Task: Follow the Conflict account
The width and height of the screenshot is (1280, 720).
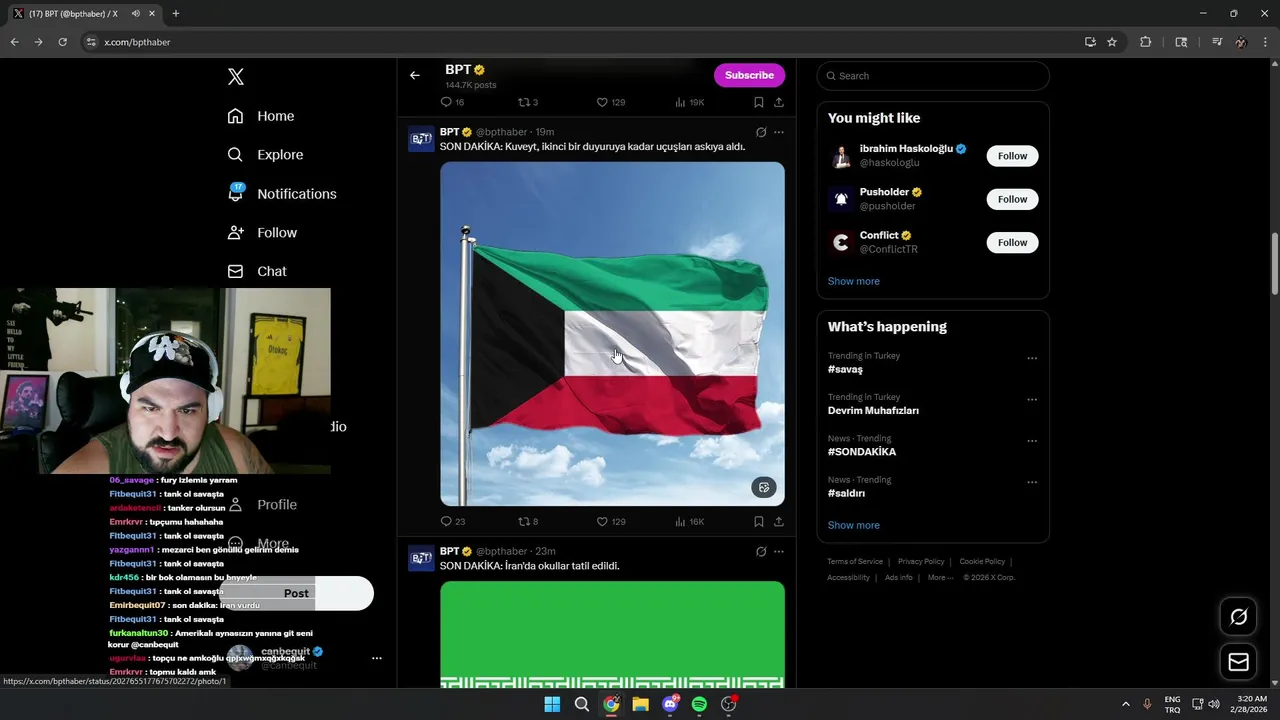Action: coord(1012,242)
